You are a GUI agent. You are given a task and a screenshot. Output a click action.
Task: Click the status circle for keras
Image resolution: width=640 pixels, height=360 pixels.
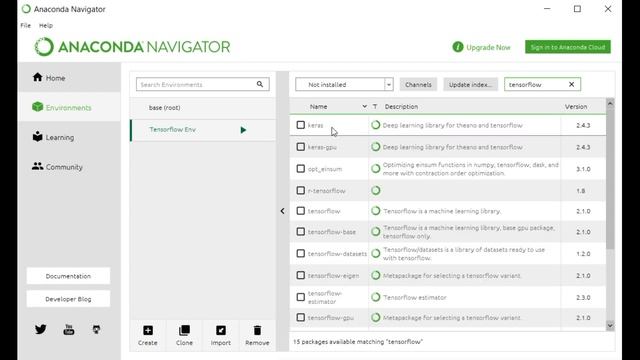pyautogui.click(x=376, y=125)
